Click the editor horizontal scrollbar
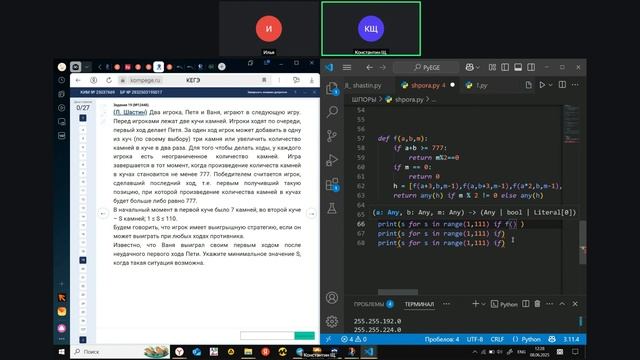 (x=398, y=292)
